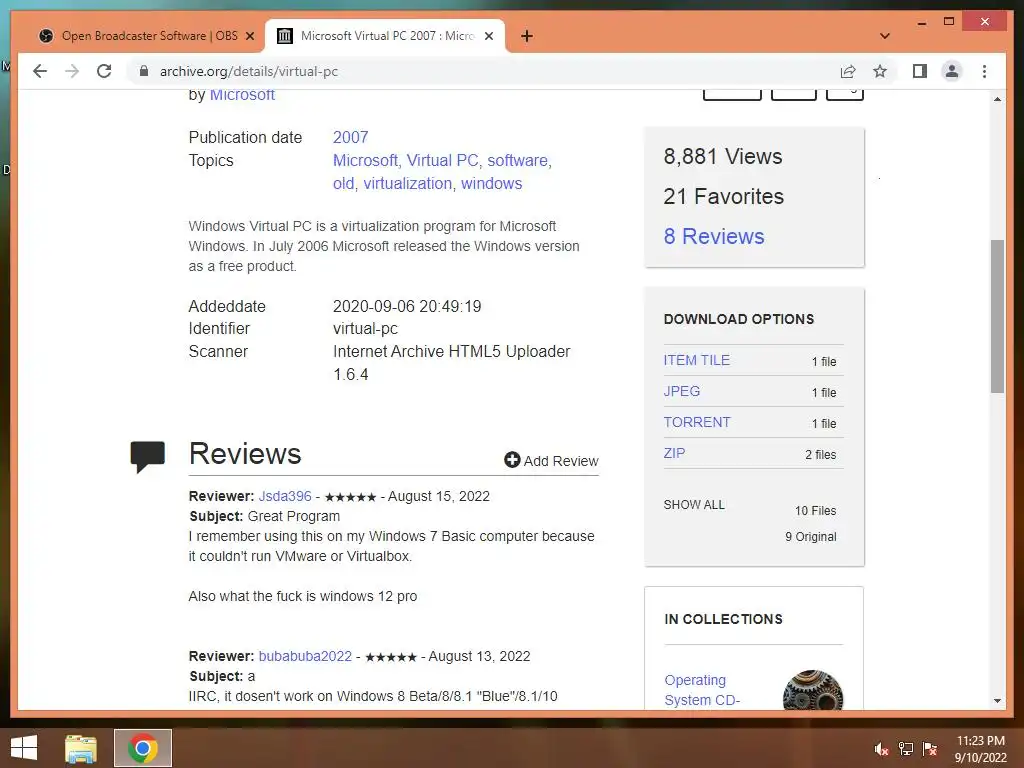Open the Windows Start button
This screenshot has width=1024, height=768.
24,748
